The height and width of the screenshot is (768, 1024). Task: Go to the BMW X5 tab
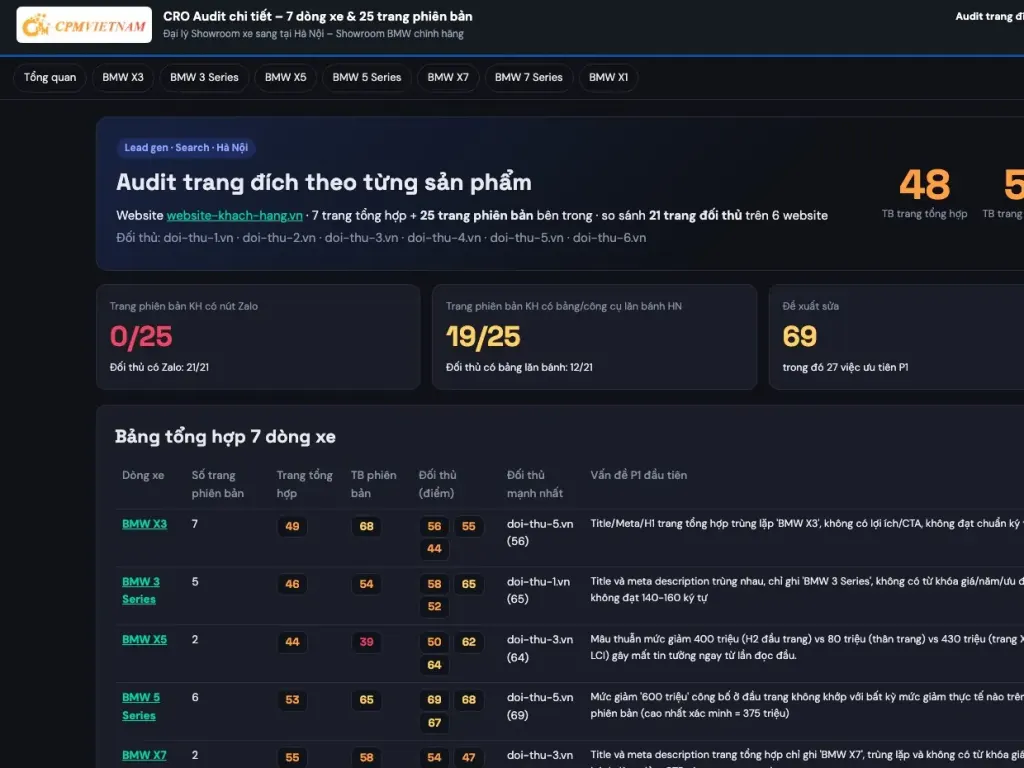(x=285, y=77)
